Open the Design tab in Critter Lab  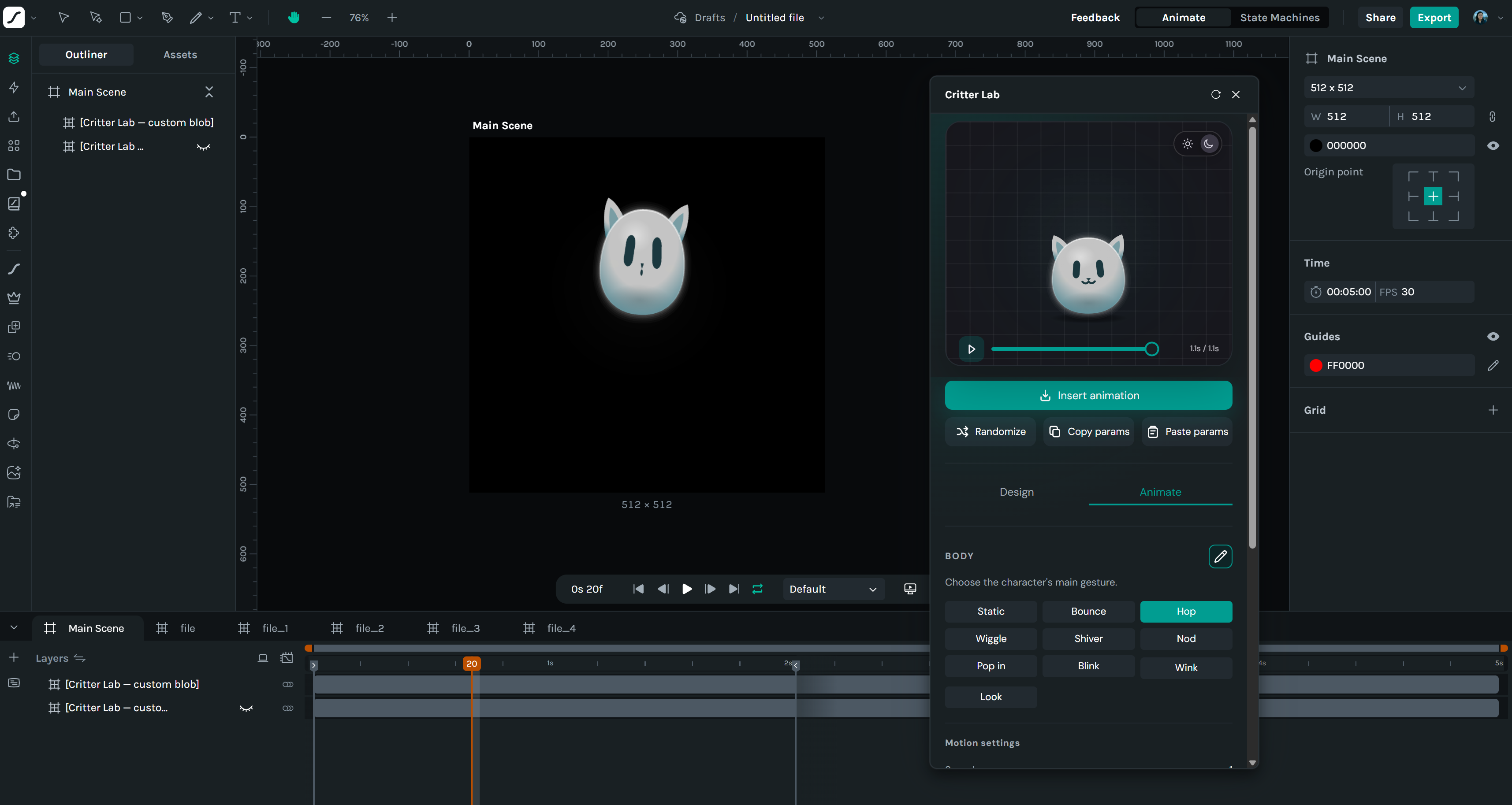(1017, 492)
